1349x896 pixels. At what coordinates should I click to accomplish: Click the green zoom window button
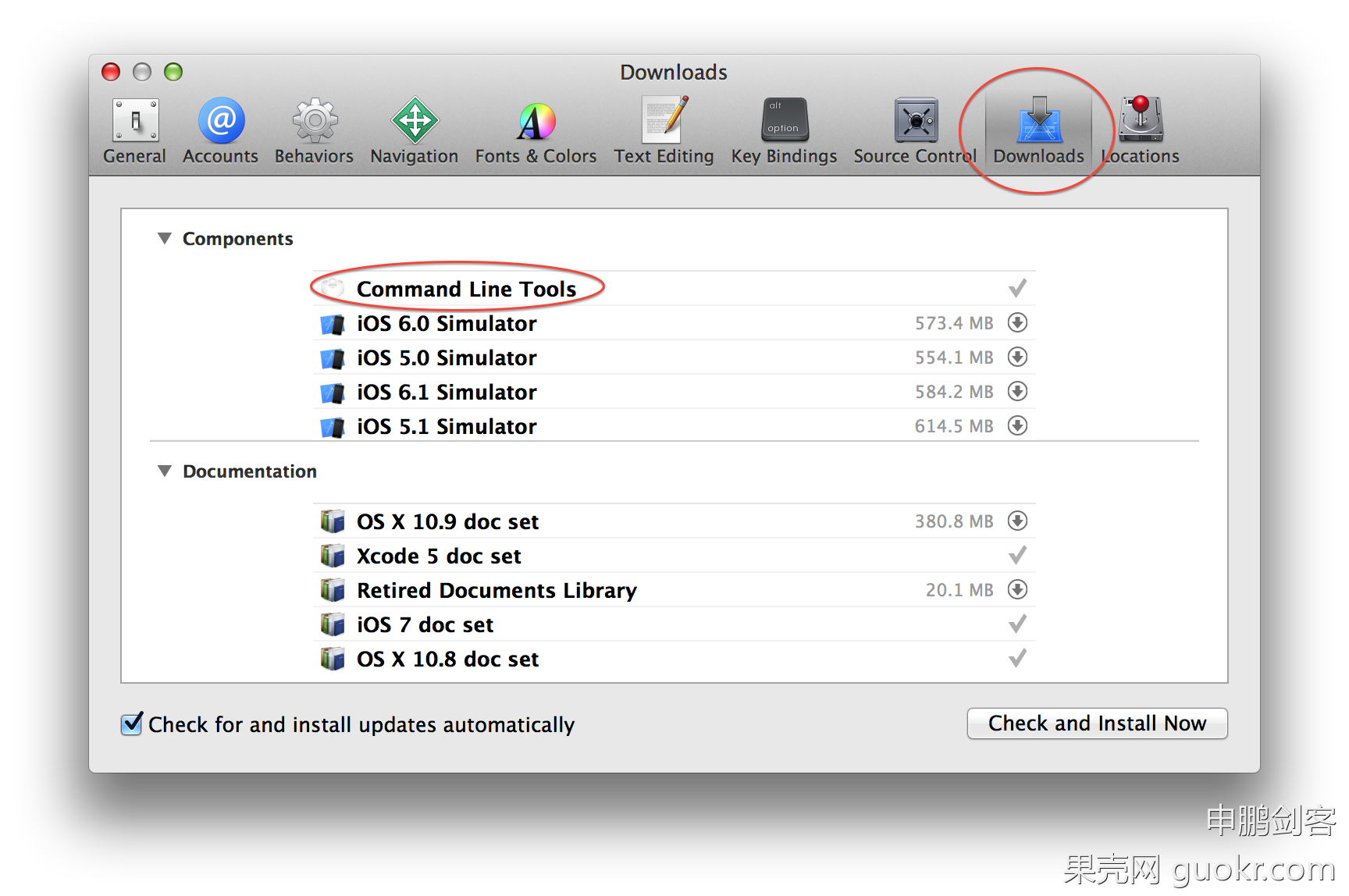[173, 72]
